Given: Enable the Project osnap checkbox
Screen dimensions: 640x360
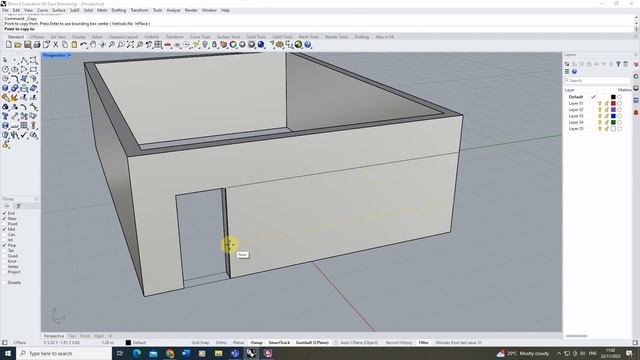Looking at the screenshot, I should click(4, 272).
